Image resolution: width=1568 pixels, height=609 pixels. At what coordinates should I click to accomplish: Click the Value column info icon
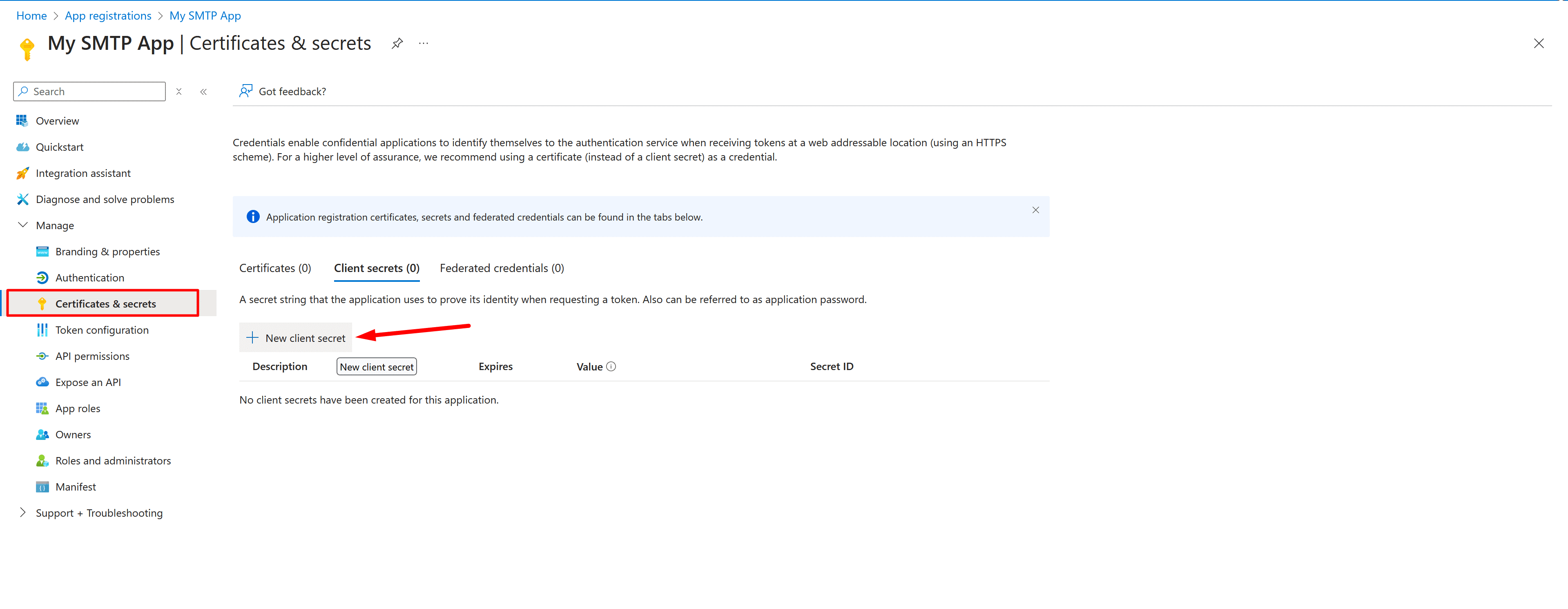click(x=611, y=366)
